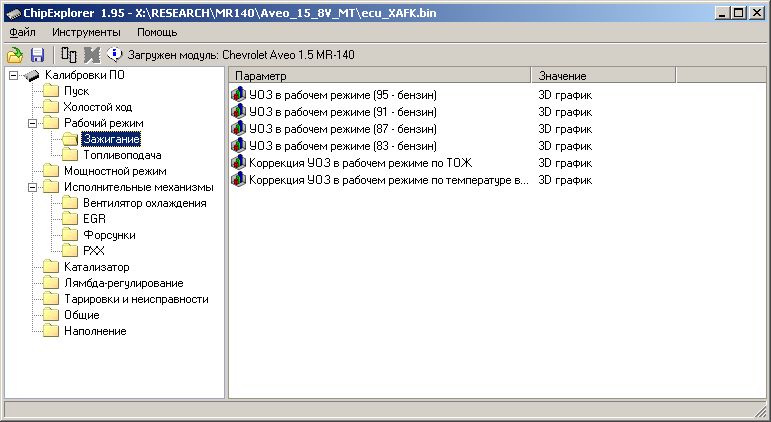Open the Файл menu
The width and height of the screenshot is (771, 422).
tap(22, 32)
